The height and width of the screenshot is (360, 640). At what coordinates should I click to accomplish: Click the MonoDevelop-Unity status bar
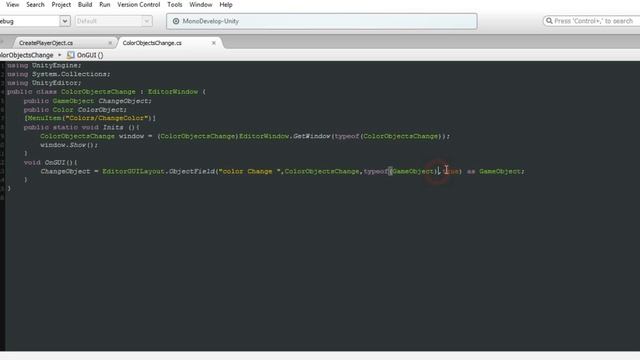322,21
